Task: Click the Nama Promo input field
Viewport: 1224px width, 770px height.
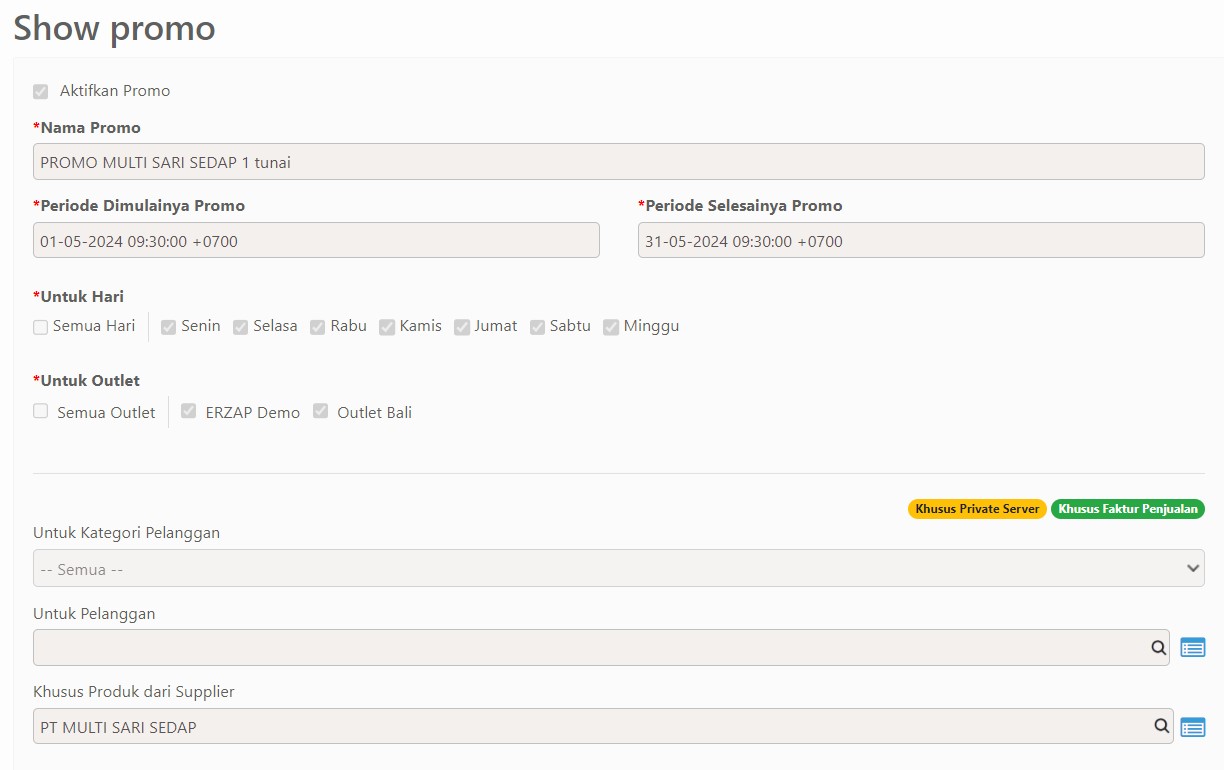Action: click(x=619, y=162)
